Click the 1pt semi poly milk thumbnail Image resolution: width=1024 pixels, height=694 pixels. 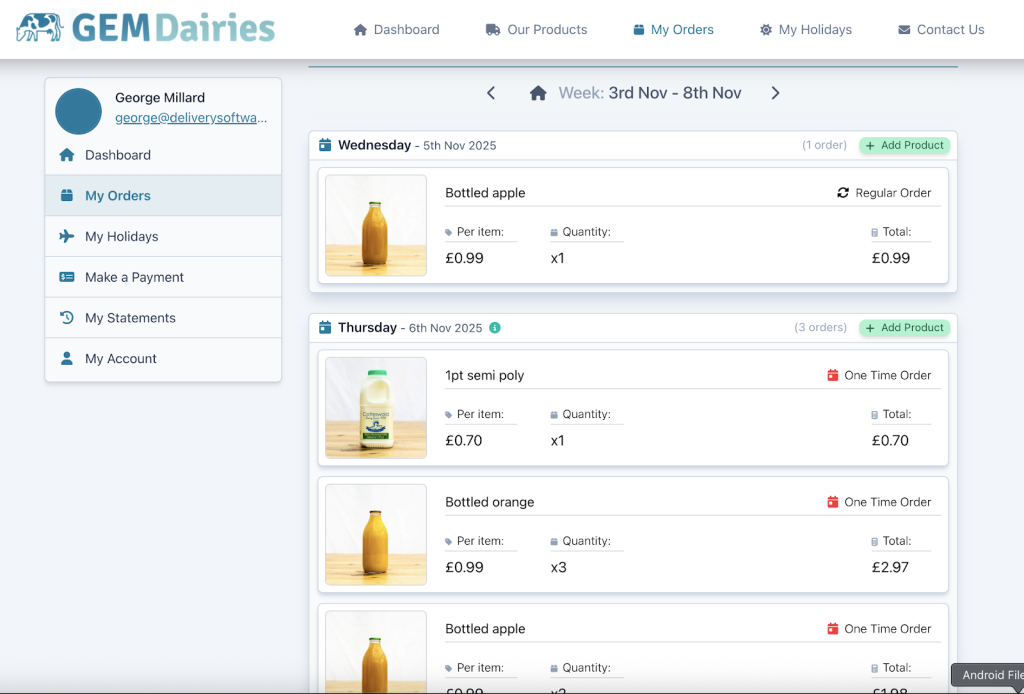(376, 408)
